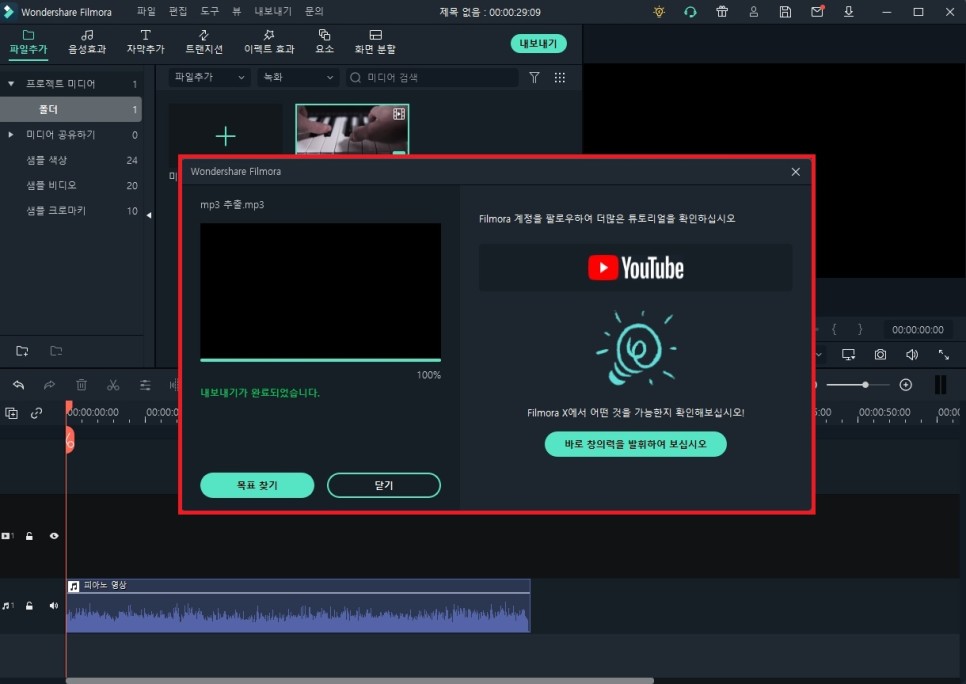
Task: Click the undo arrow in timeline toolbar
Action: (18, 385)
